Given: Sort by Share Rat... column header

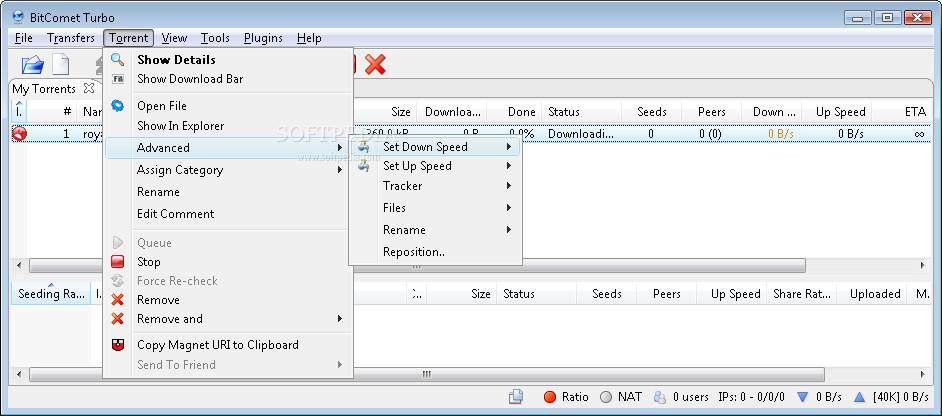Looking at the screenshot, I should click(x=801, y=294).
